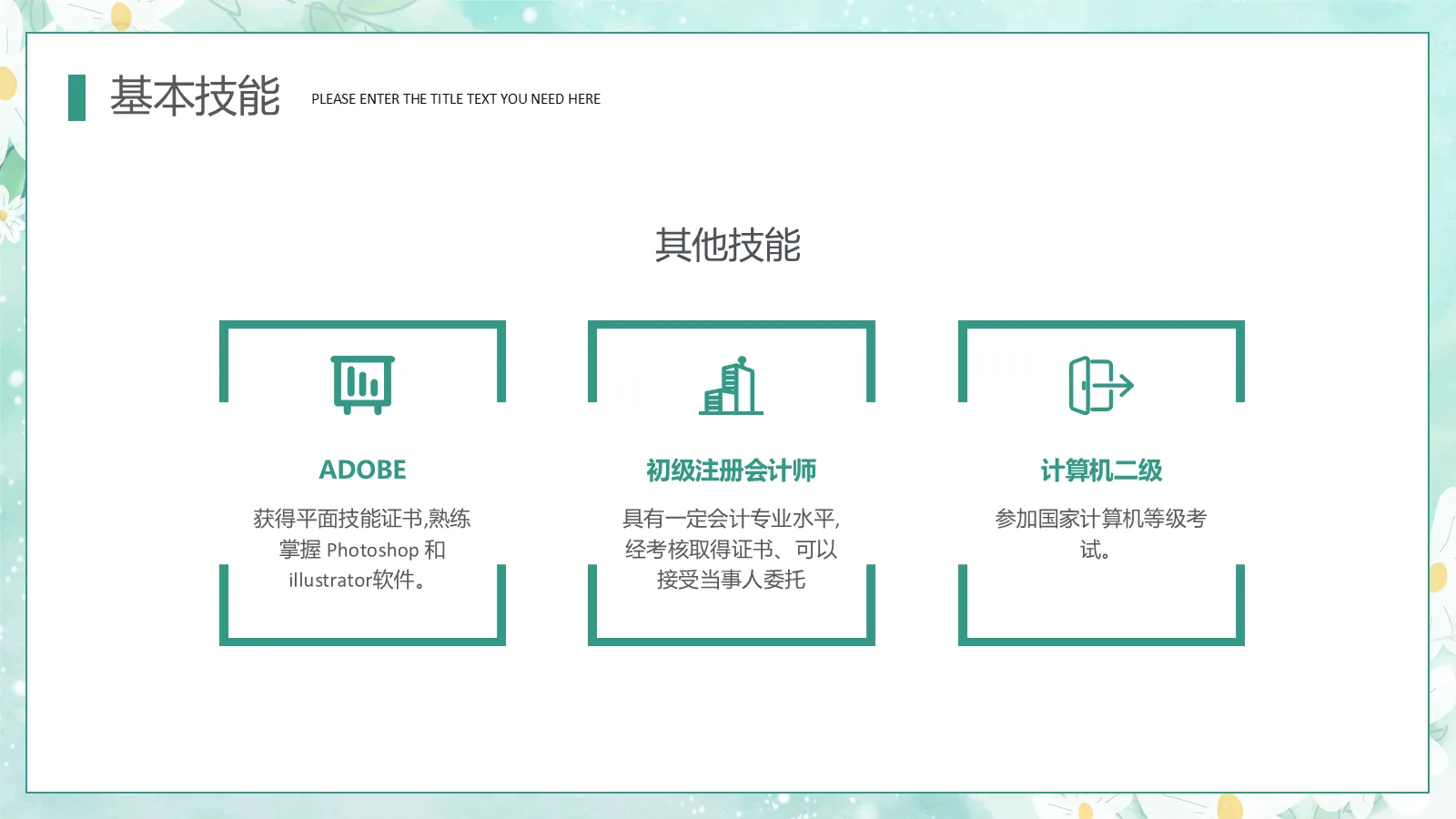This screenshot has height=819, width=1456.
Task: Select the building icon above 初级注册会计师
Action: coord(732,386)
